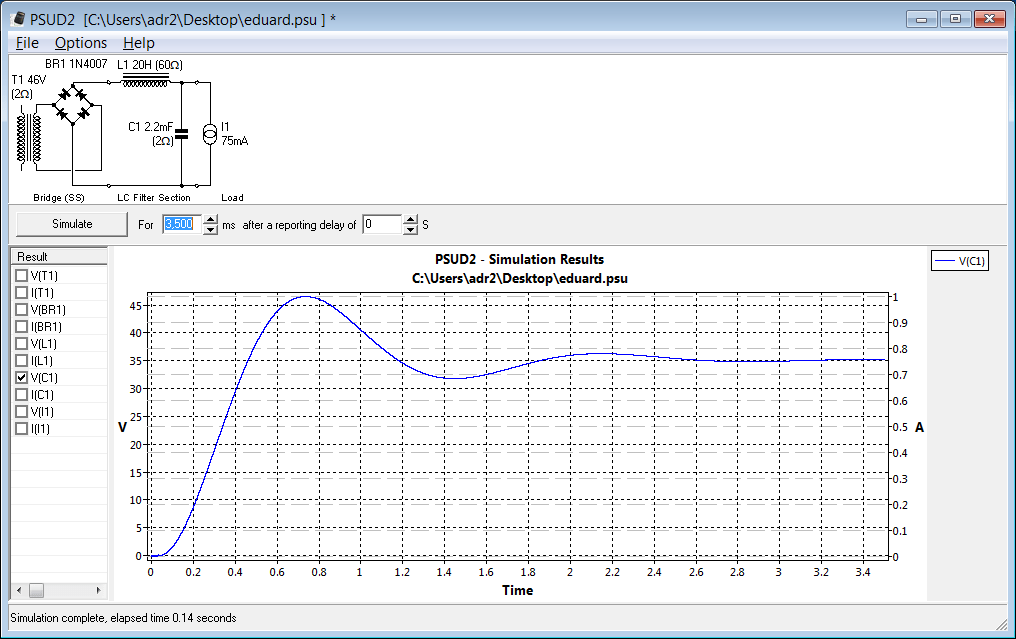Enable the I(C1) result checkbox

tap(21, 394)
